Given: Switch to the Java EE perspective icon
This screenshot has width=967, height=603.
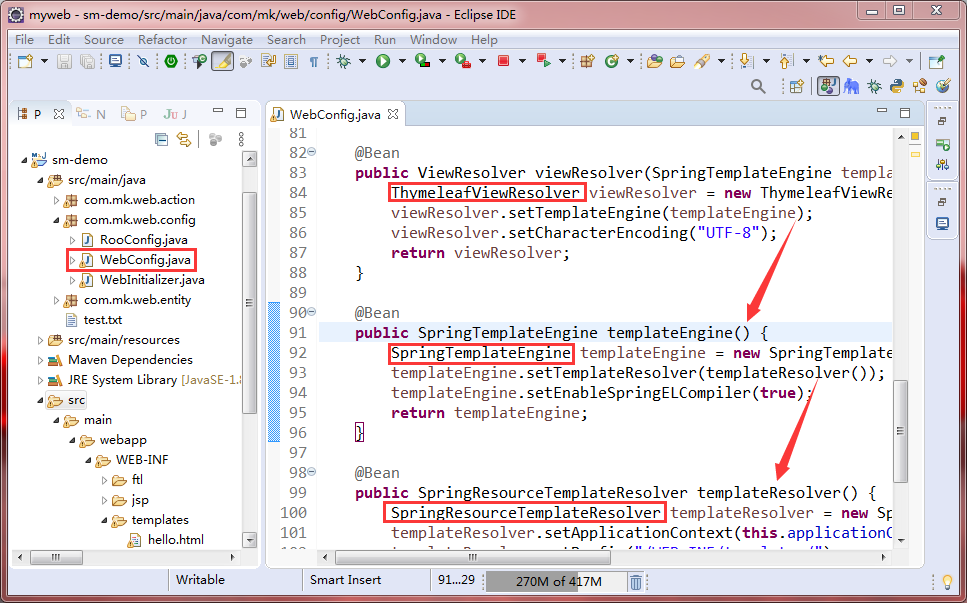Looking at the screenshot, I should [x=828, y=86].
